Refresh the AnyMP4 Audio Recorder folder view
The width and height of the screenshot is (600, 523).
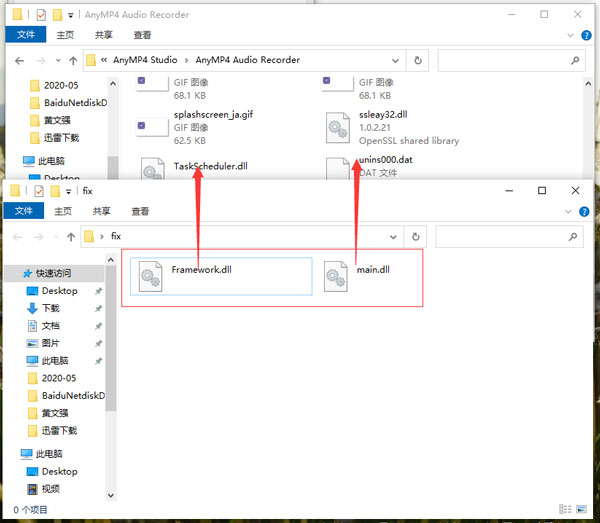[x=418, y=60]
